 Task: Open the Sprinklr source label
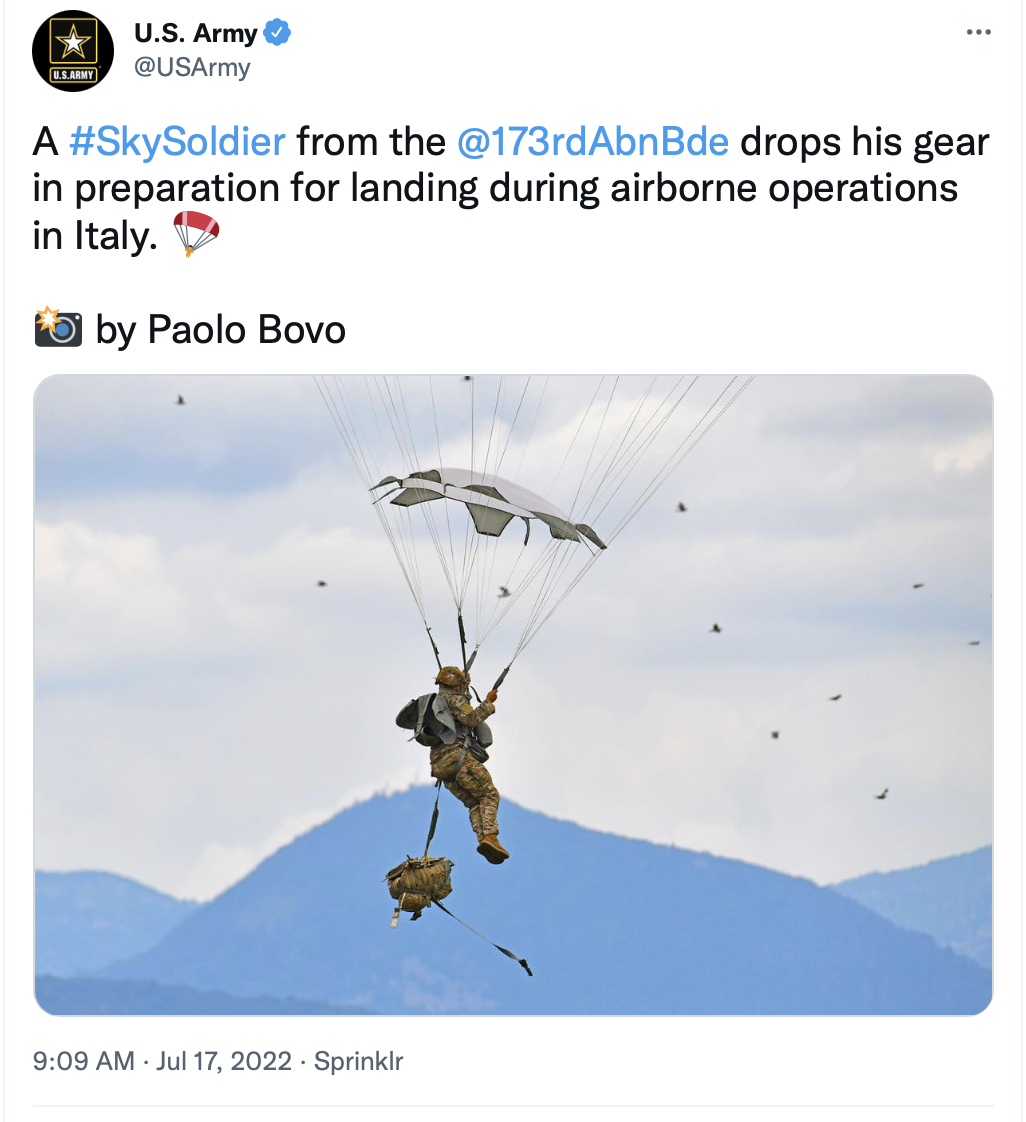(358, 1060)
